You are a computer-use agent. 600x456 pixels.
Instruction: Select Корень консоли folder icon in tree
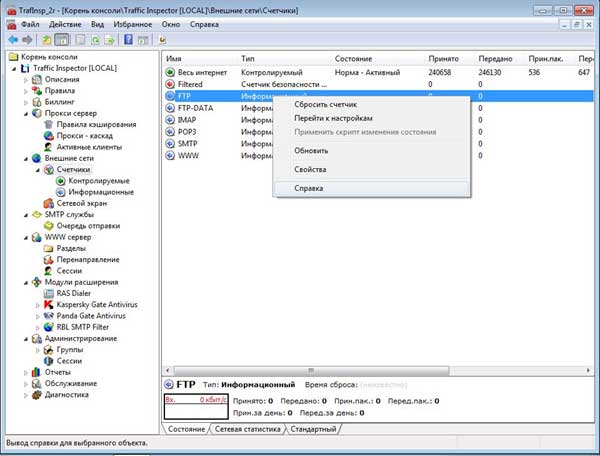point(14,57)
